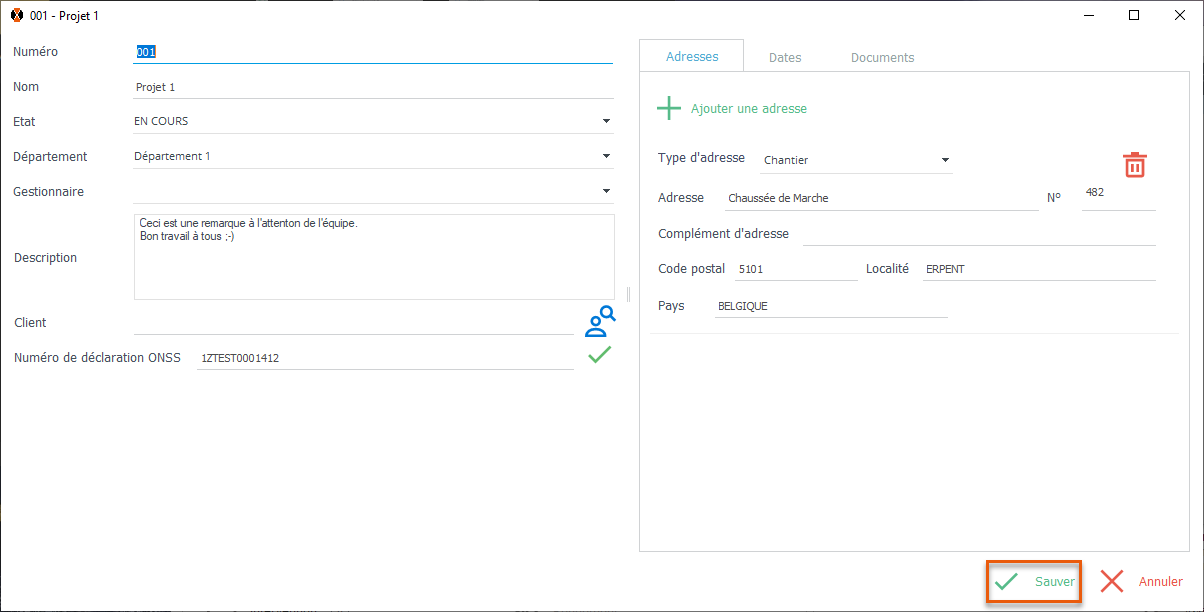
Task: Click the client search icon
Action: click(x=599, y=321)
